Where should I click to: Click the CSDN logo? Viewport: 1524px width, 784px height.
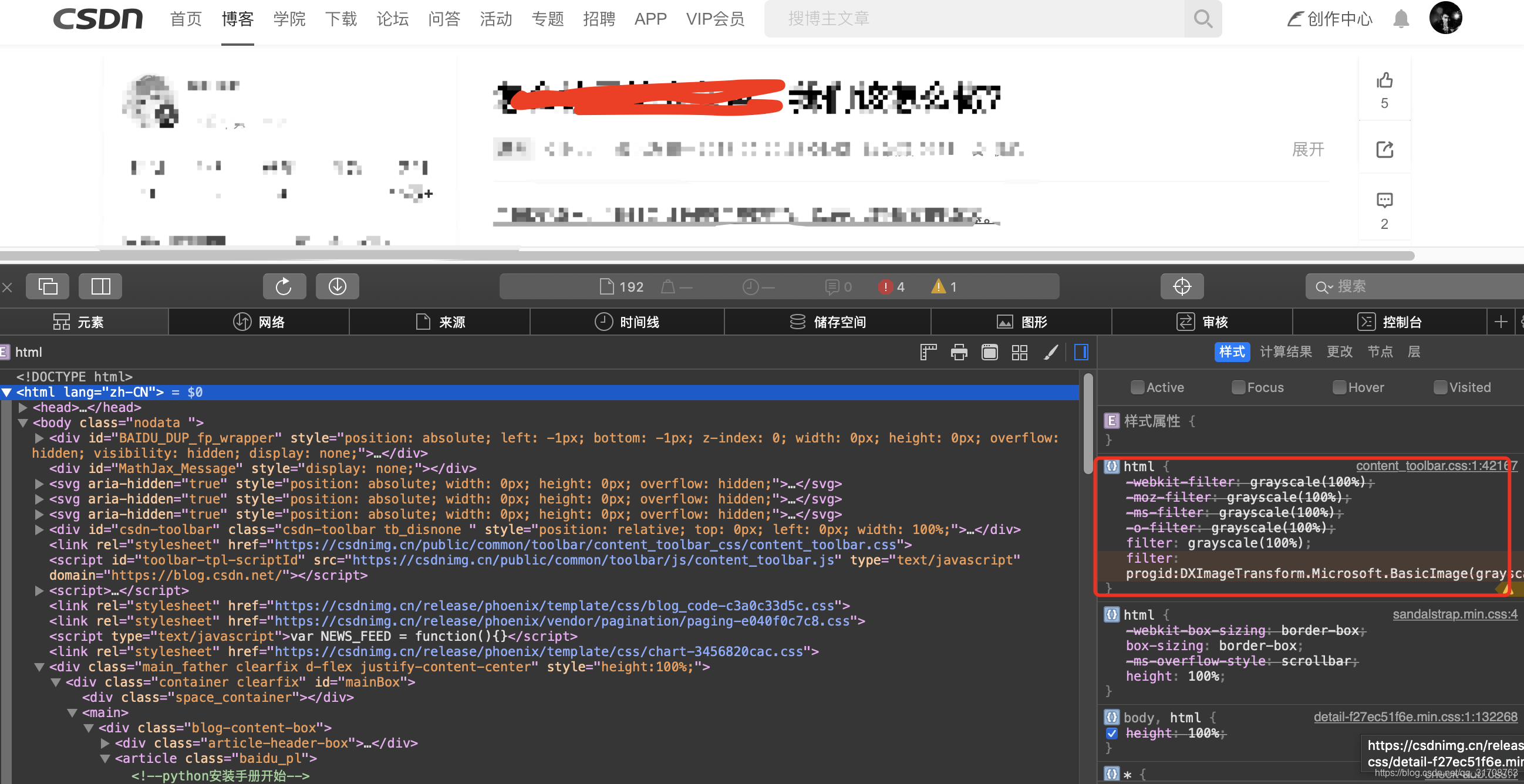[98, 19]
